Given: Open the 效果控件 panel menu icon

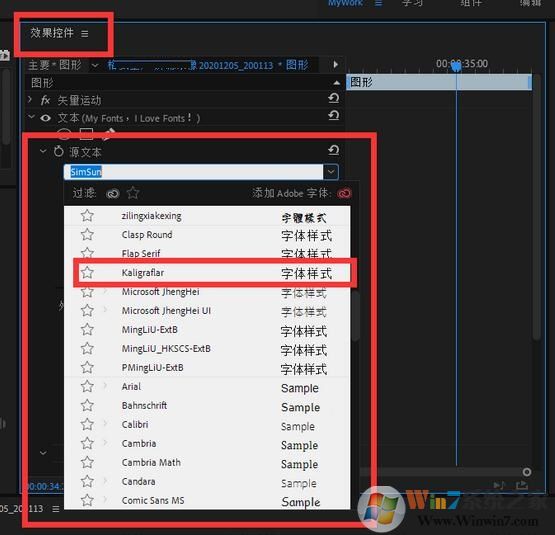Looking at the screenshot, I should click(85, 34).
